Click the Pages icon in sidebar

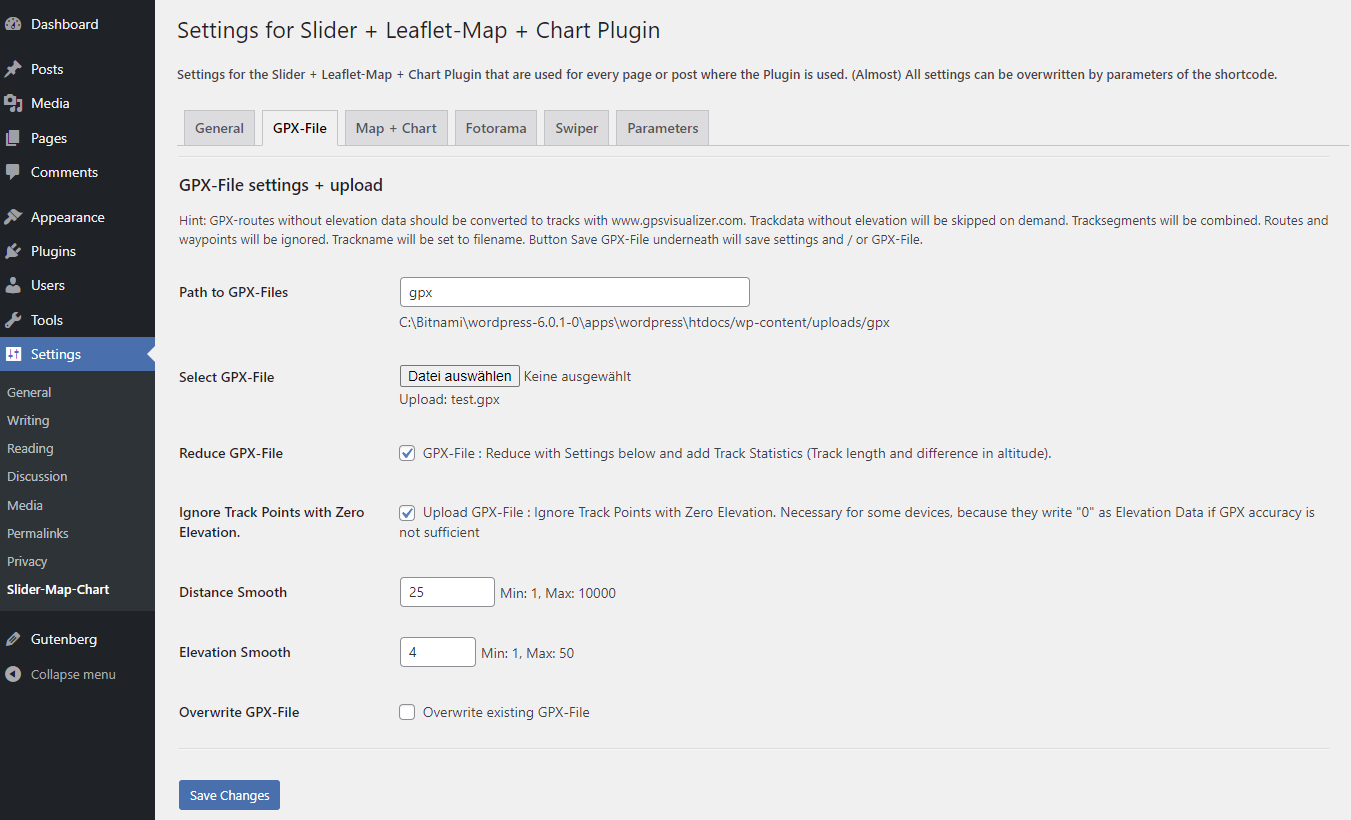[13, 138]
